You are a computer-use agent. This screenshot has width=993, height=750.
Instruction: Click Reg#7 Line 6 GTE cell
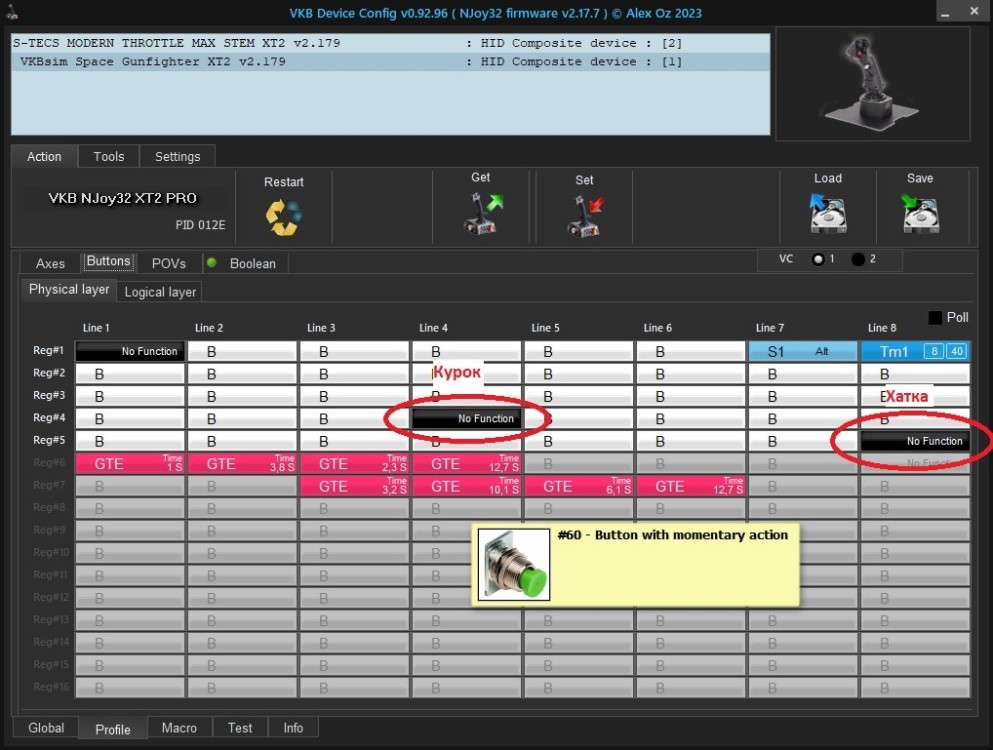click(691, 486)
